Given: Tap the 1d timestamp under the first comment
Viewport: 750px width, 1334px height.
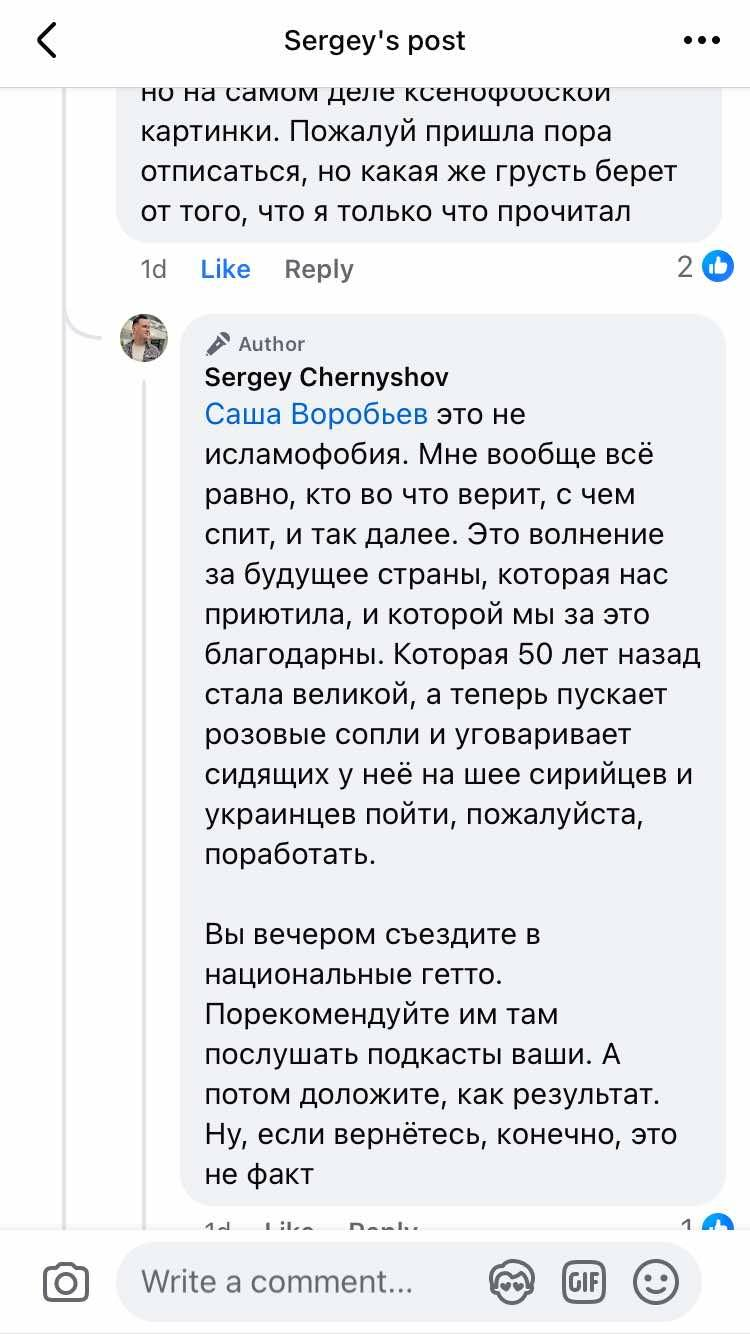Looking at the screenshot, I should (x=154, y=269).
